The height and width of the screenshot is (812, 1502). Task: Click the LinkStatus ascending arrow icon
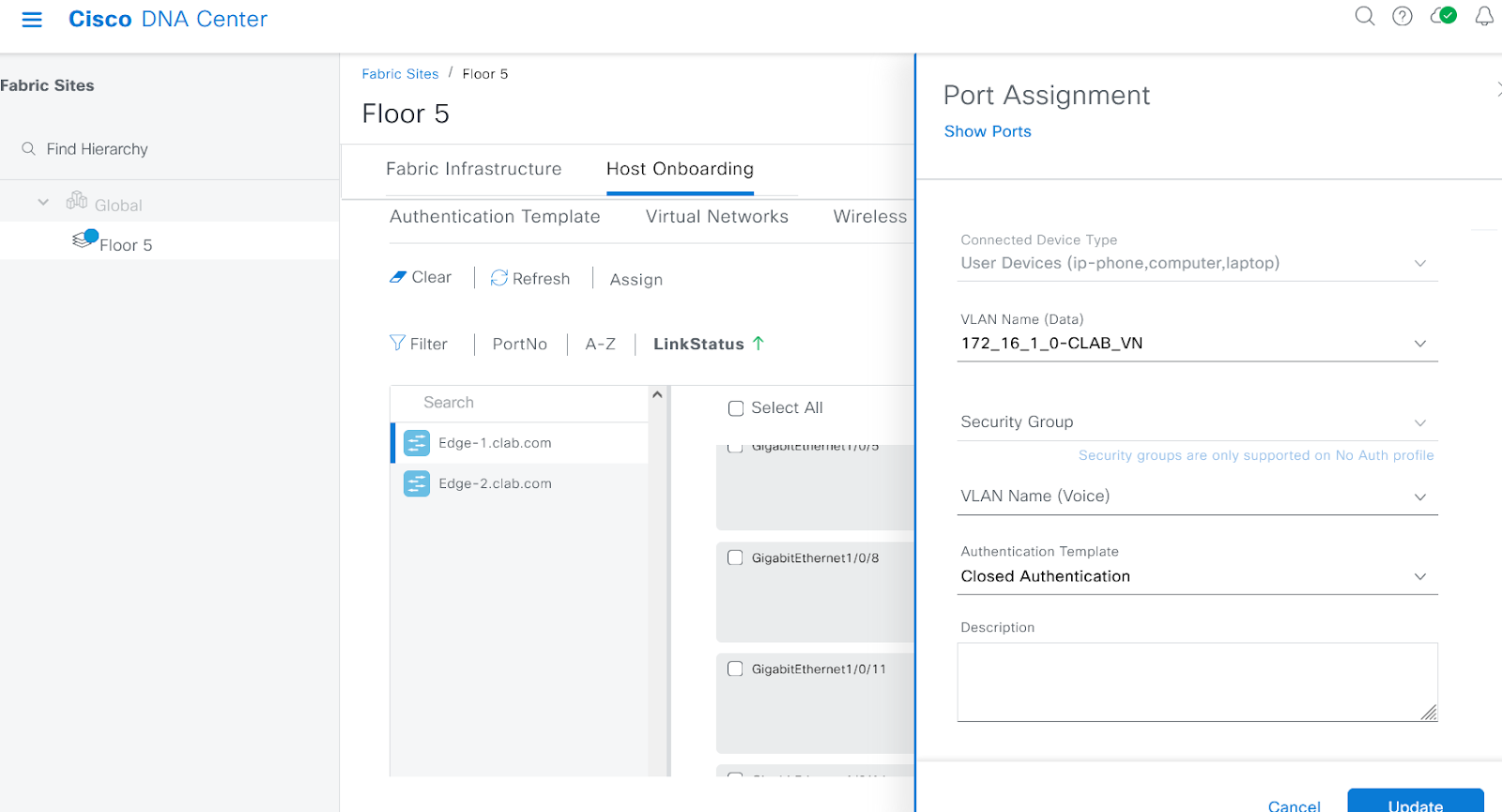click(759, 344)
